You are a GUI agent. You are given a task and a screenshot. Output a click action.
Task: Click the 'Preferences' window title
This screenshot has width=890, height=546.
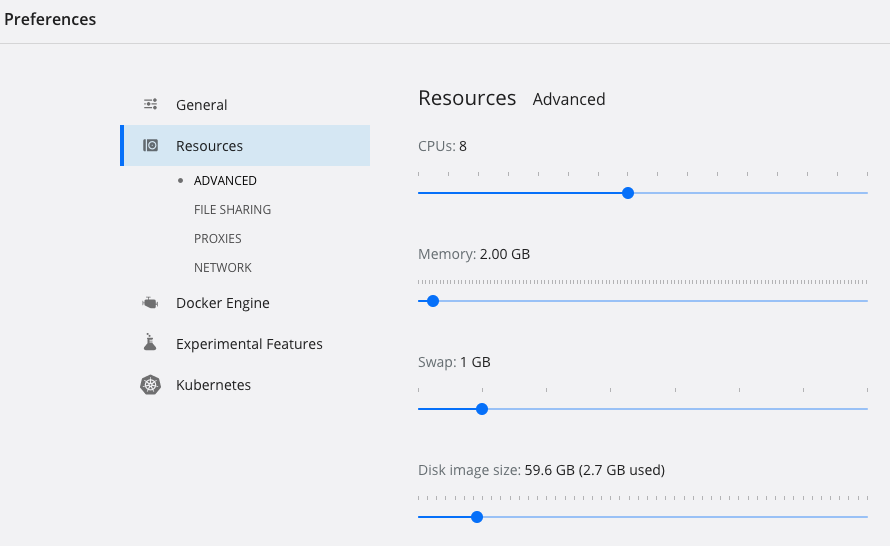pyautogui.click(x=50, y=19)
